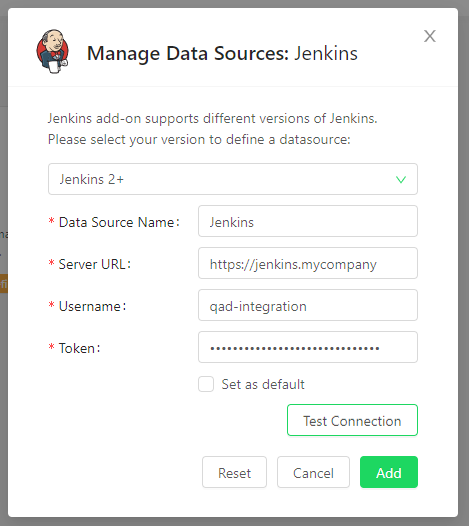This screenshot has width=469, height=526.
Task: Reset the data source form
Action: tap(234, 472)
